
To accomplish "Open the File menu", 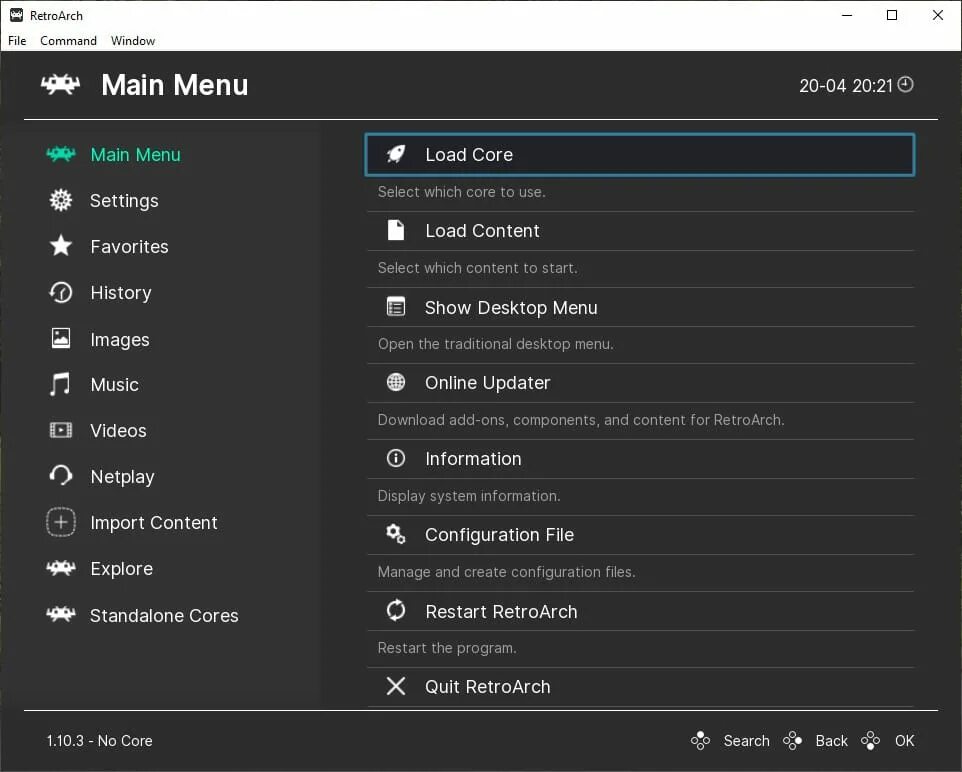I will click(x=17, y=41).
